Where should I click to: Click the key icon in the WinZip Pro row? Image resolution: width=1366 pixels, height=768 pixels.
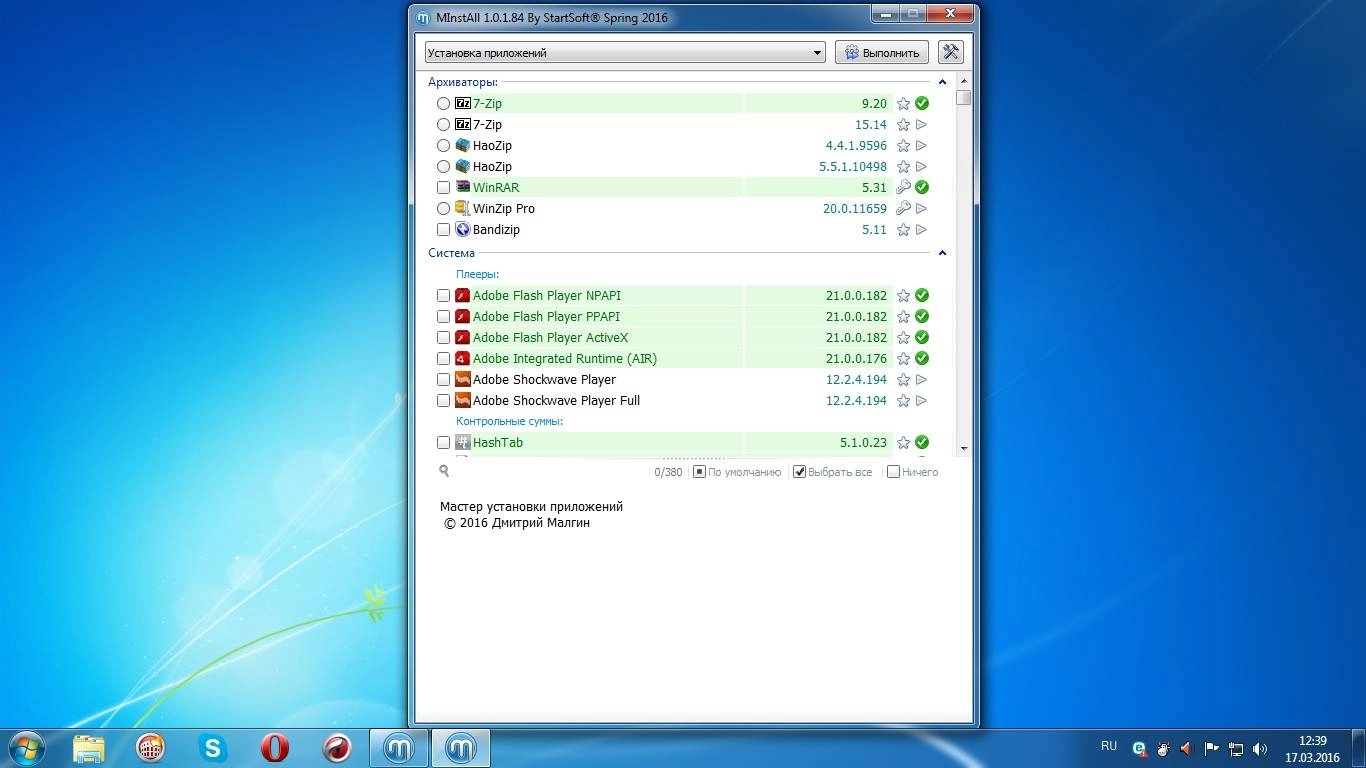[x=903, y=208]
